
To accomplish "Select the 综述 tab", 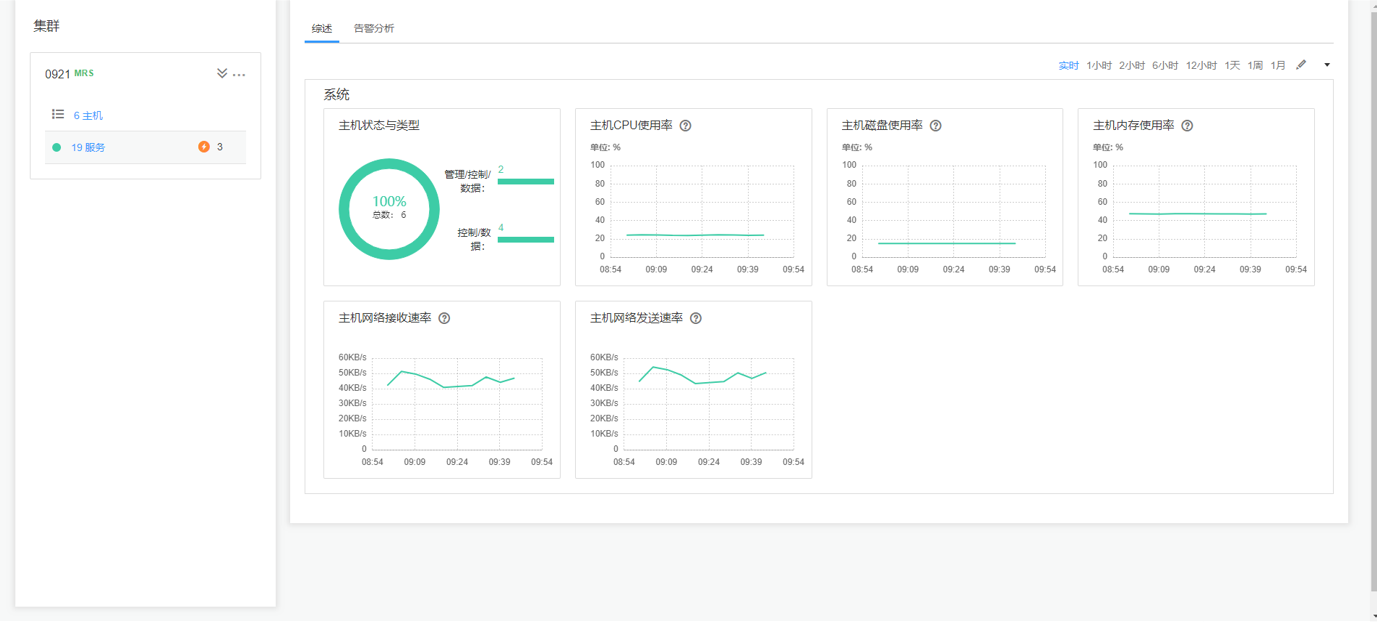I will pyautogui.click(x=322, y=29).
